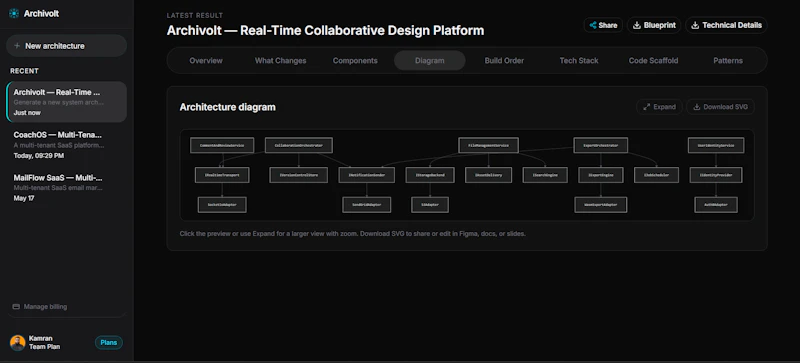Click the IJobScheduler node
The width and height of the screenshot is (800, 363).
pos(656,175)
